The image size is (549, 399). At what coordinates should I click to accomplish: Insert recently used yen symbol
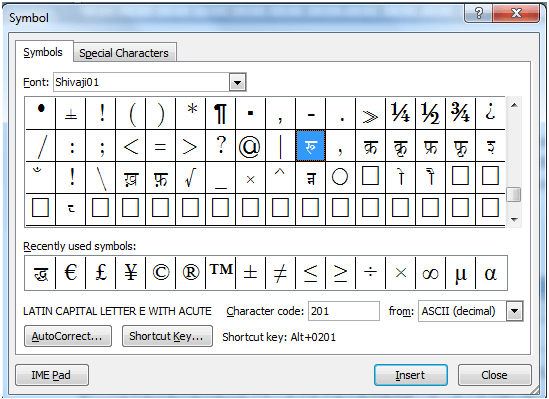[x=130, y=273]
